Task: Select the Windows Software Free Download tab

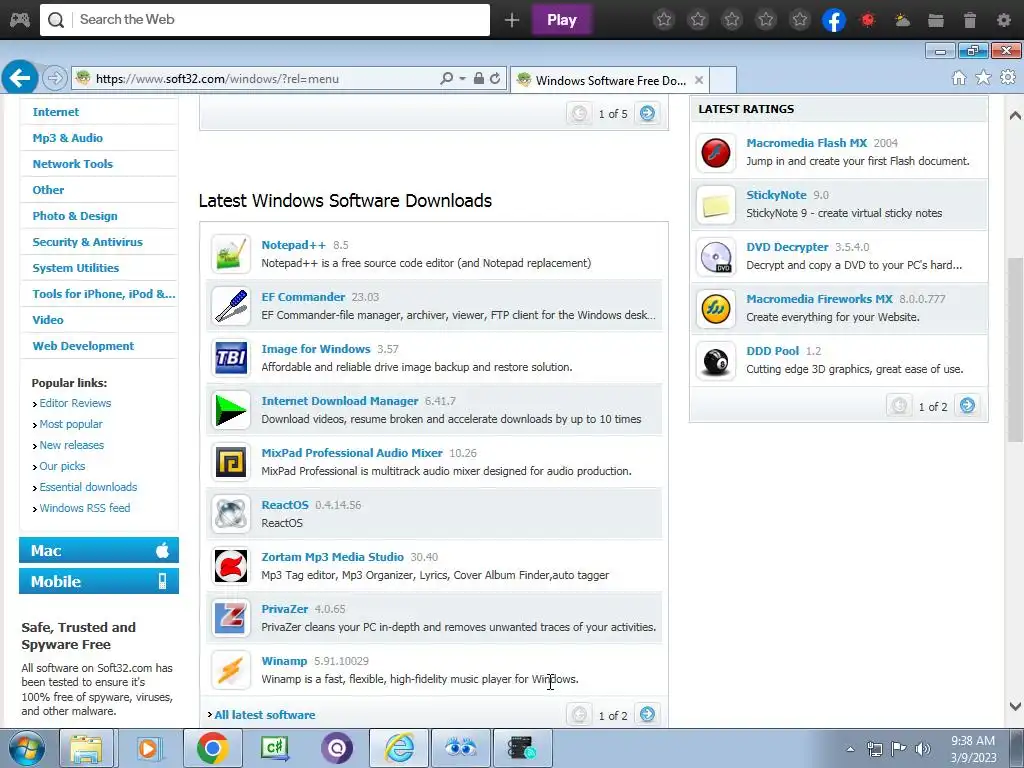Action: [x=610, y=80]
